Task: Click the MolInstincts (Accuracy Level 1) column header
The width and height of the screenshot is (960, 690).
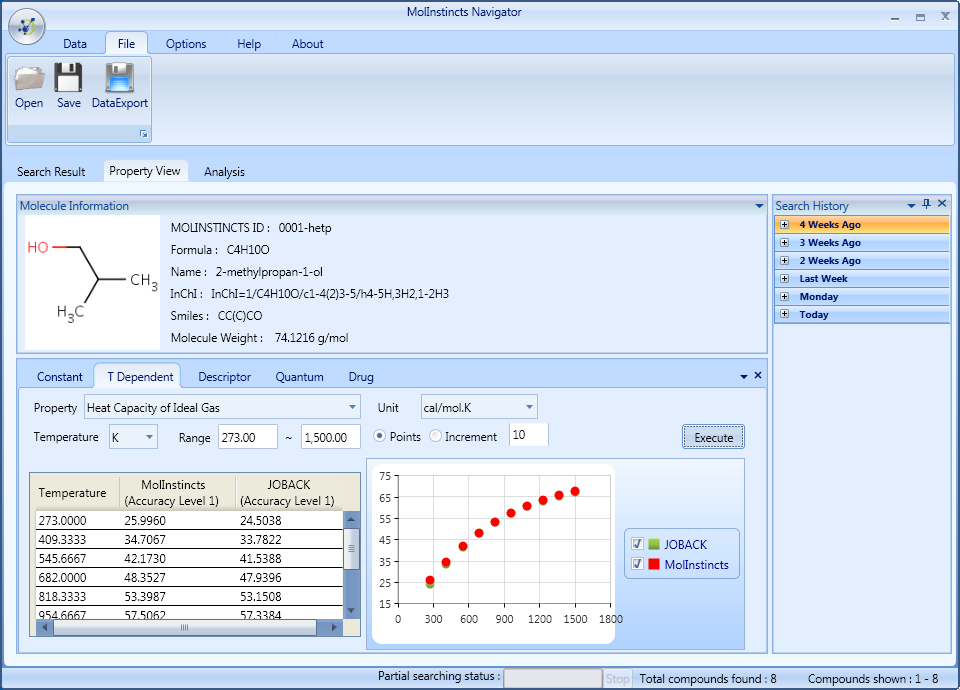Action: [x=177, y=492]
